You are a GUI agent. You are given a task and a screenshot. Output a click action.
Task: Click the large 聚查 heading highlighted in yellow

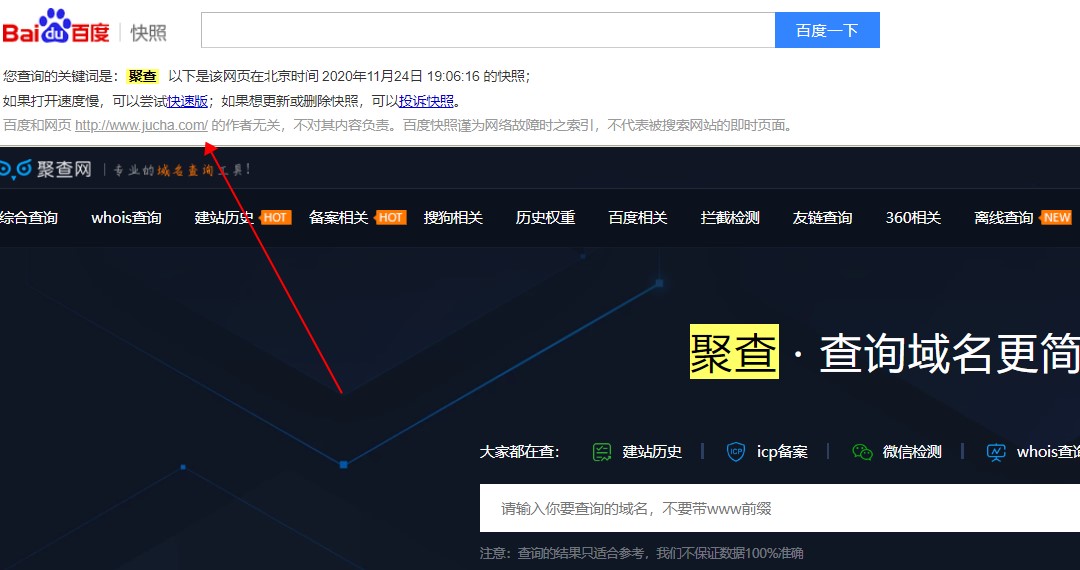point(734,352)
